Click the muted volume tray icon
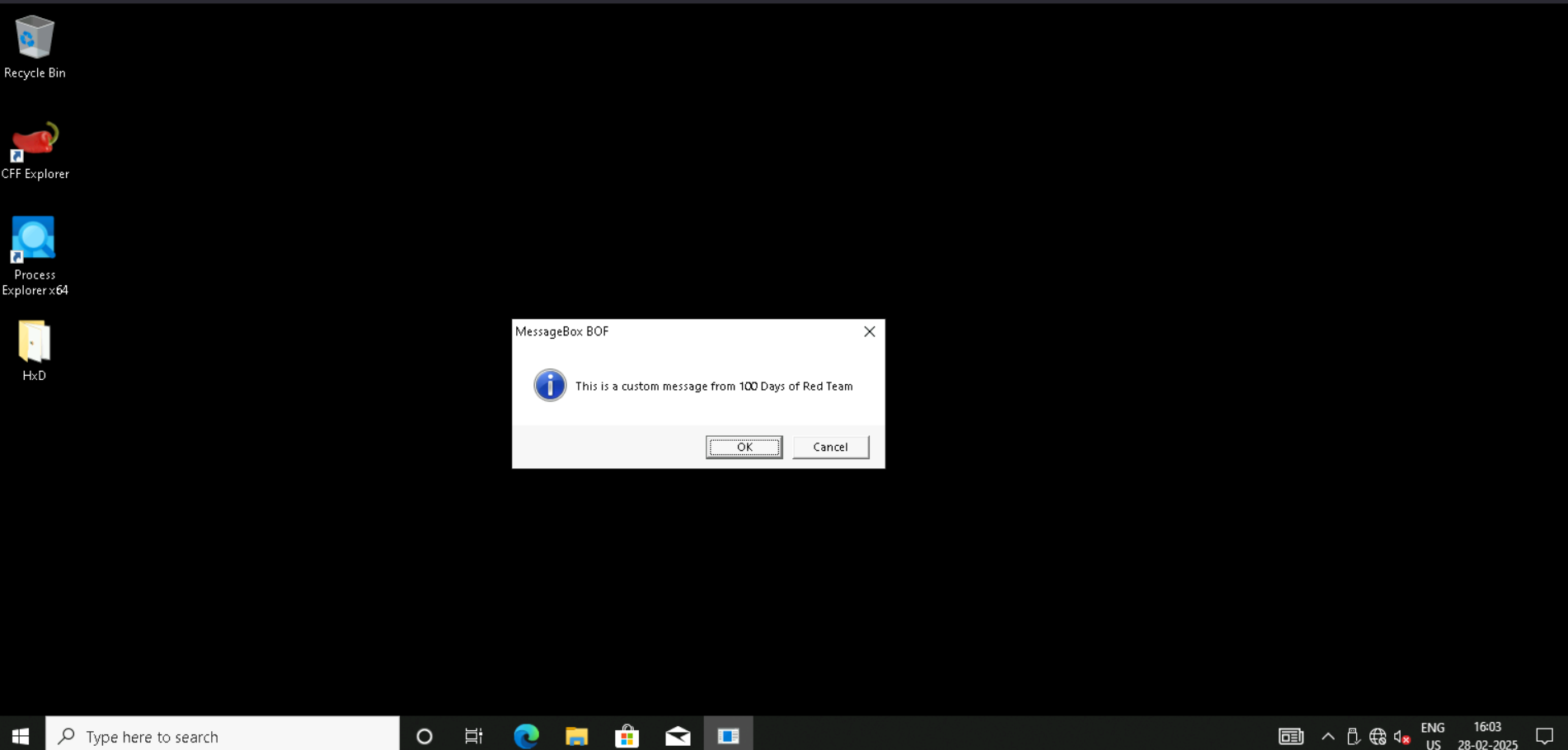The height and width of the screenshot is (750, 1568). click(1401, 736)
